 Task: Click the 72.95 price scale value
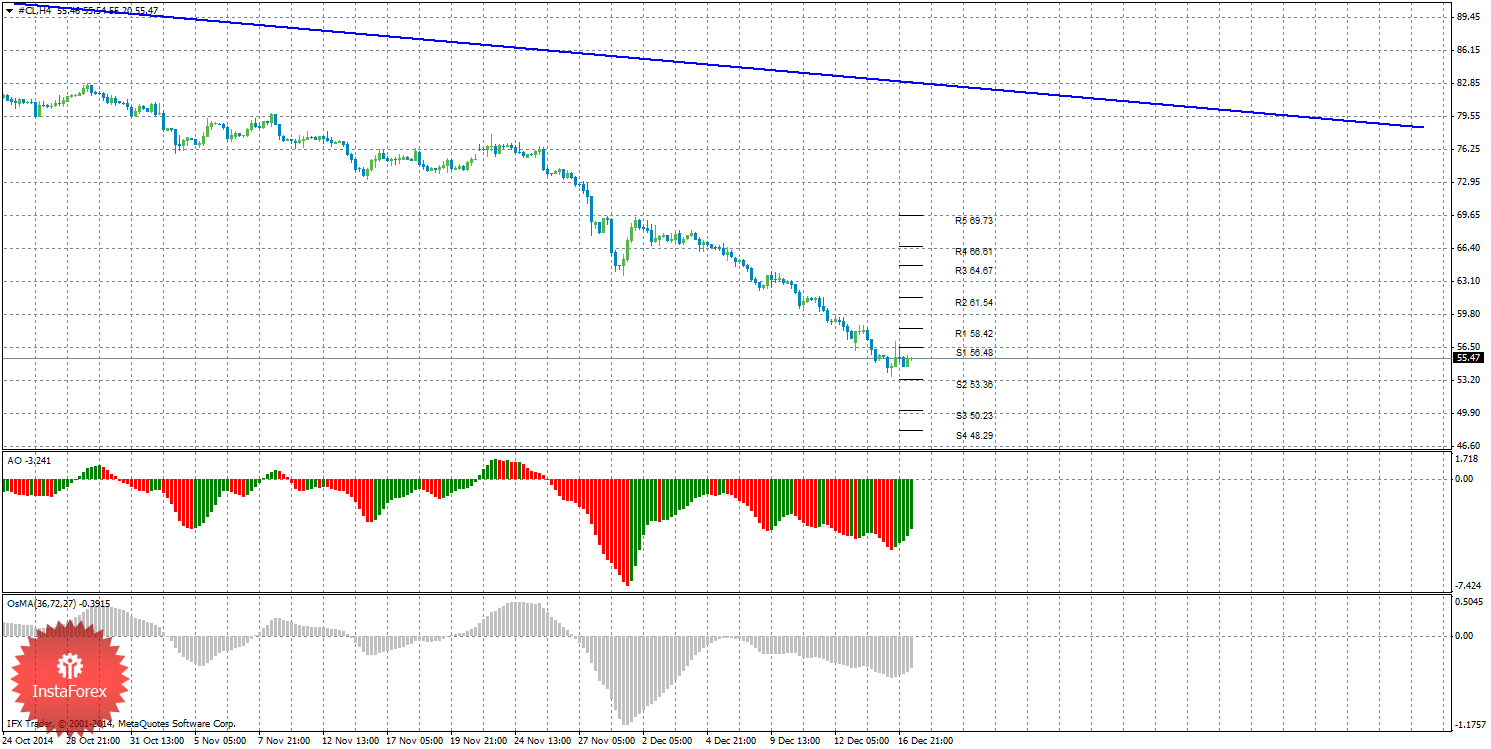tap(1469, 182)
